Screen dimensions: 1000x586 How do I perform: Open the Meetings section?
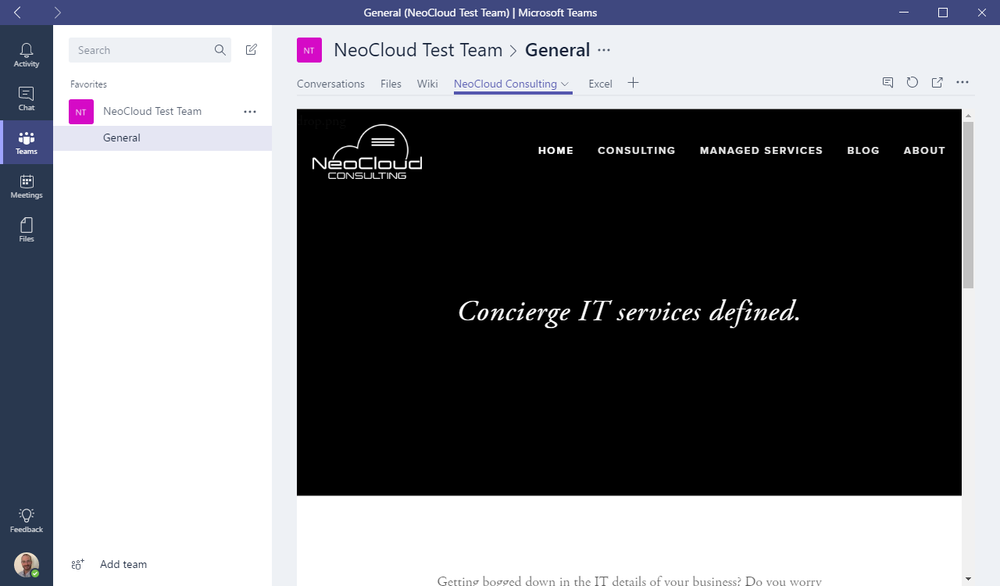[x=26, y=187]
